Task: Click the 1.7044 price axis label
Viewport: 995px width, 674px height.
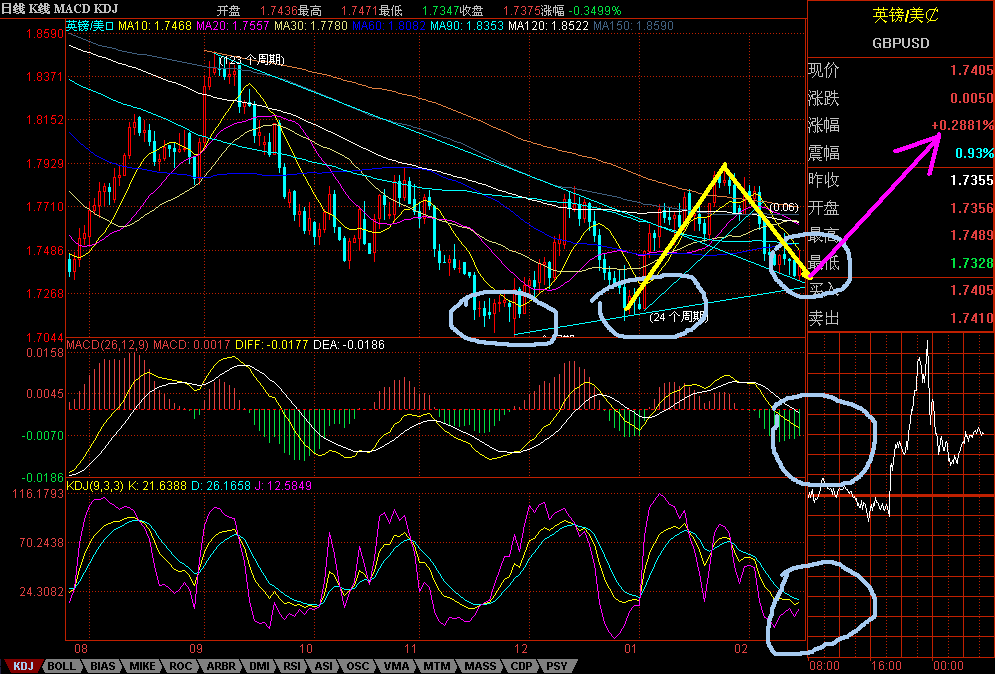Action: tap(44, 337)
